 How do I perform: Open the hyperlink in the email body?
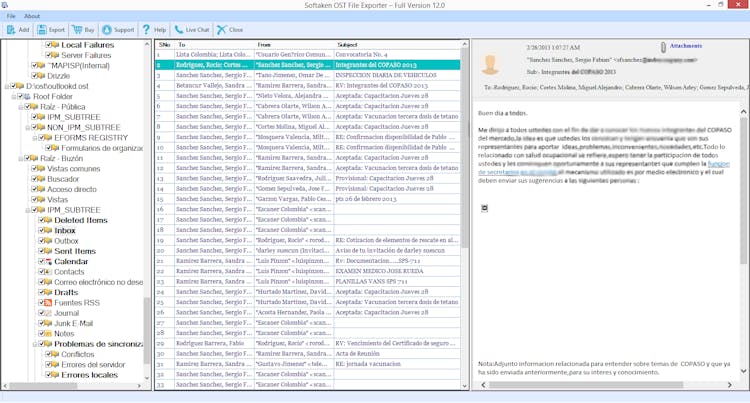pyautogui.click(x=604, y=168)
